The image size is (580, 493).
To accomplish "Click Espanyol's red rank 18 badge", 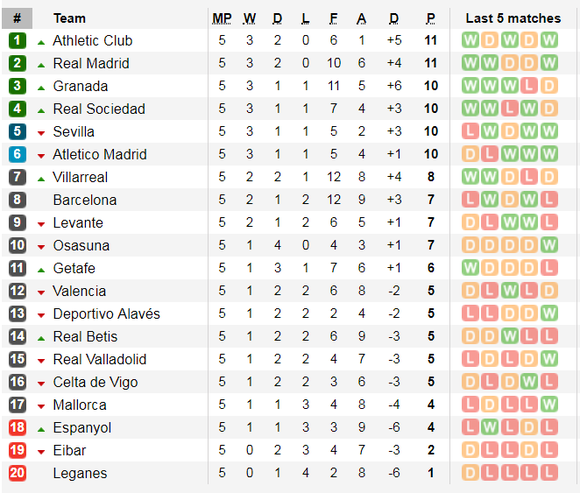I will (17, 428).
